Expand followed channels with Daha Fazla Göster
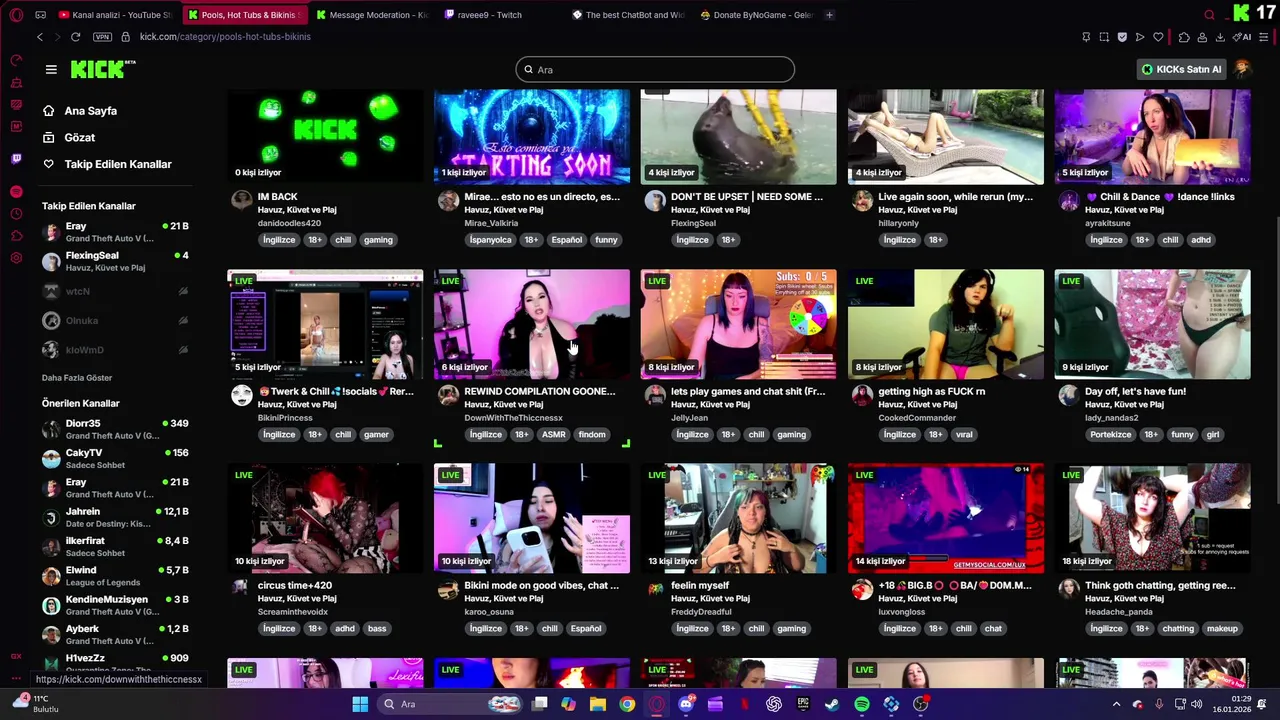The height and width of the screenshot is (720, 1280). [x=77, y=378]
